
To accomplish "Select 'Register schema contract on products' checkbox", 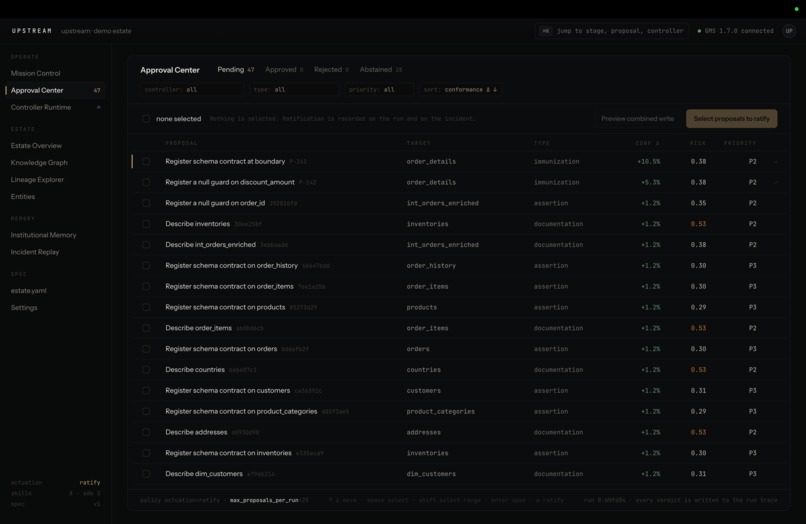I will tap(146, 307).
